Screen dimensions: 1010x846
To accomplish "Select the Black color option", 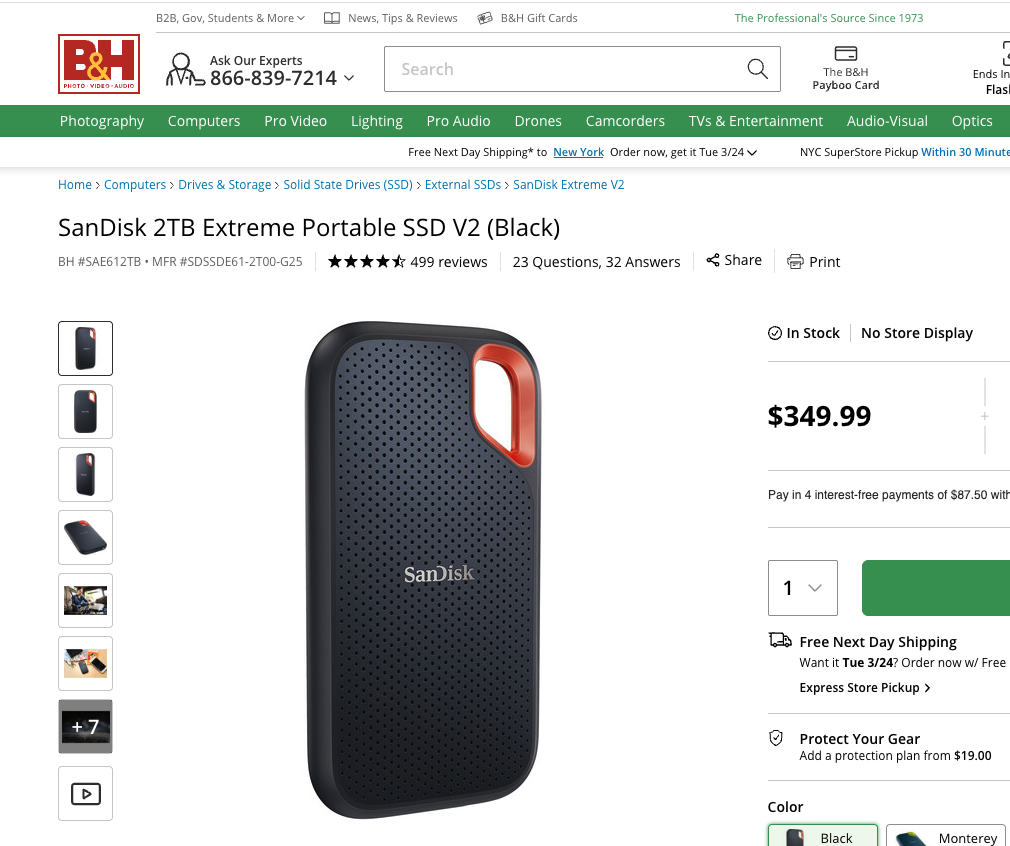I will point(823,837).
